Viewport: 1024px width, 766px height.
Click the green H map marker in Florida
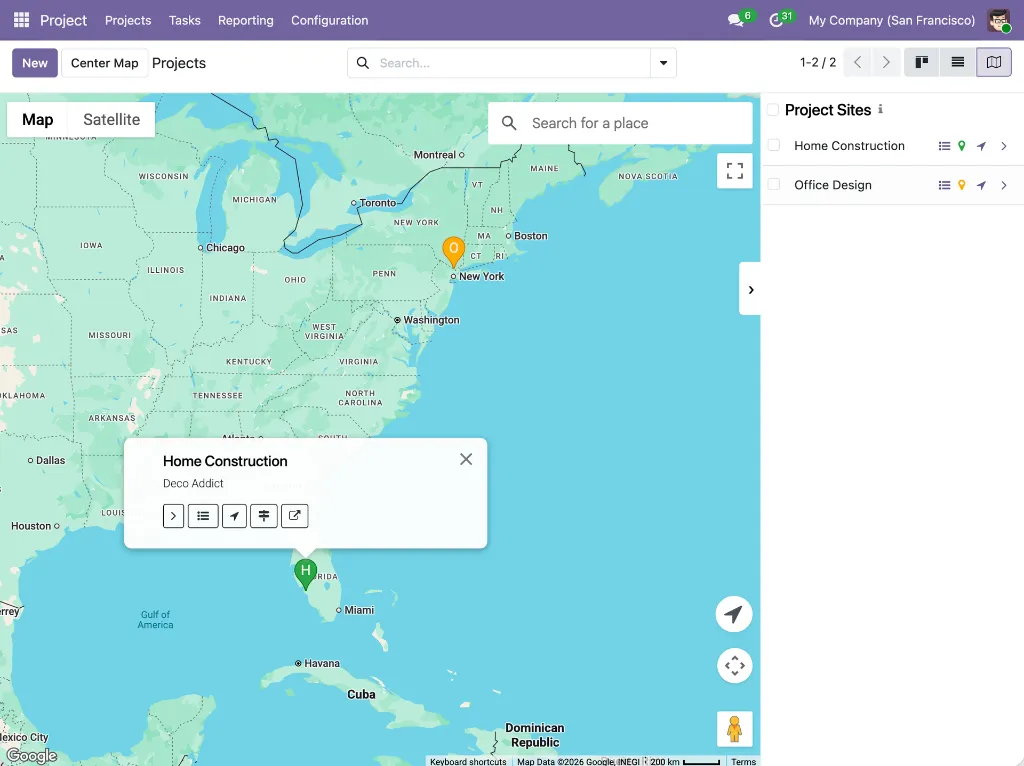click(305, 573)
